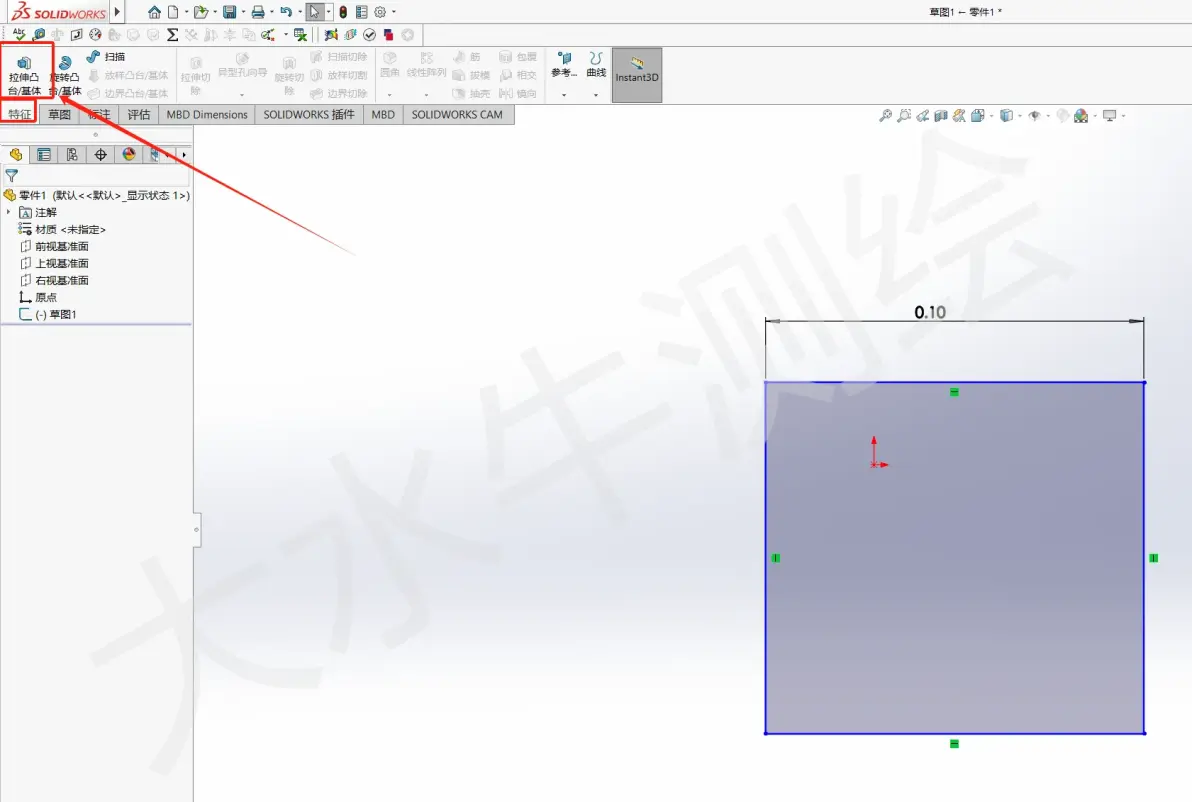The height and width of the screenshot is (802, 1192).
Task: Switch to the MBD Dimensions tab
Action: click(207, 114)
